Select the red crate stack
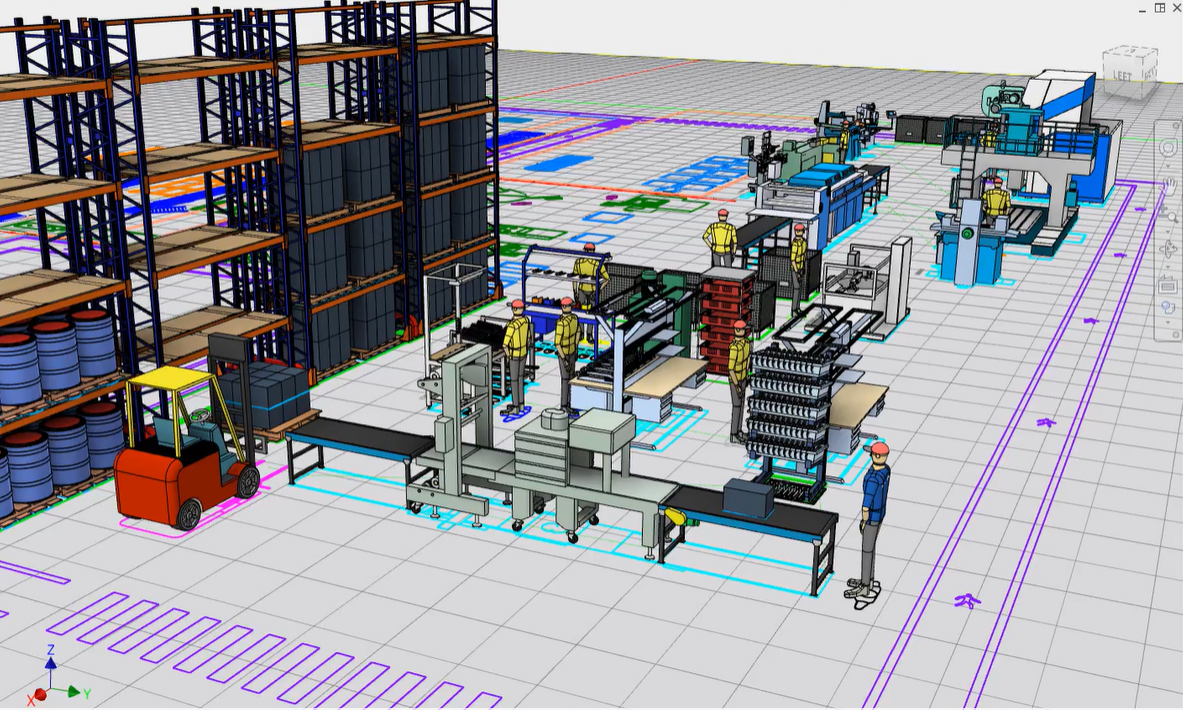The image size is (1183, 710). [x=729, y=320]
